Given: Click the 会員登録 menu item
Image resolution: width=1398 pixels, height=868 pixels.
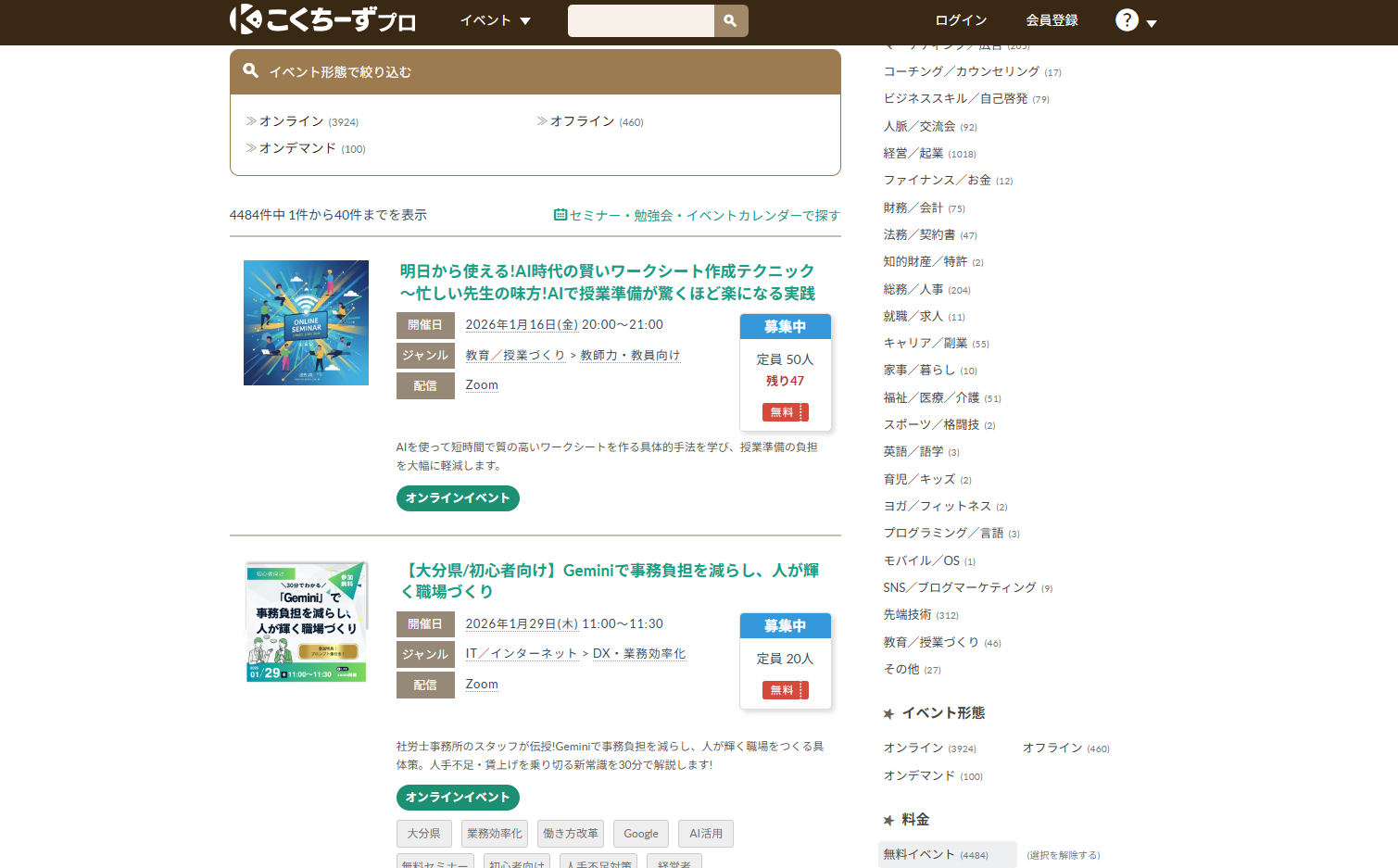Looking at the screenshot, I should click(1052, 19).
